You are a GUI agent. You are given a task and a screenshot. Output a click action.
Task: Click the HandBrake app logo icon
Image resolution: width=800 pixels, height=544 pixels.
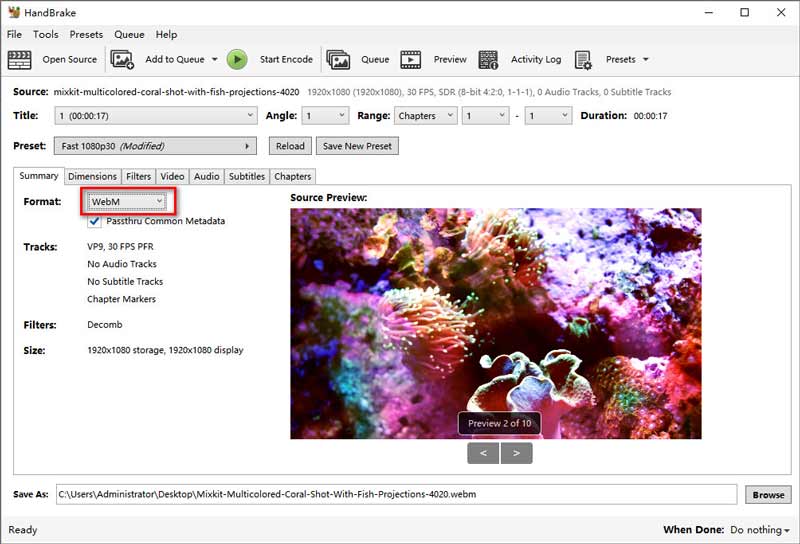(x=14, y=12)
